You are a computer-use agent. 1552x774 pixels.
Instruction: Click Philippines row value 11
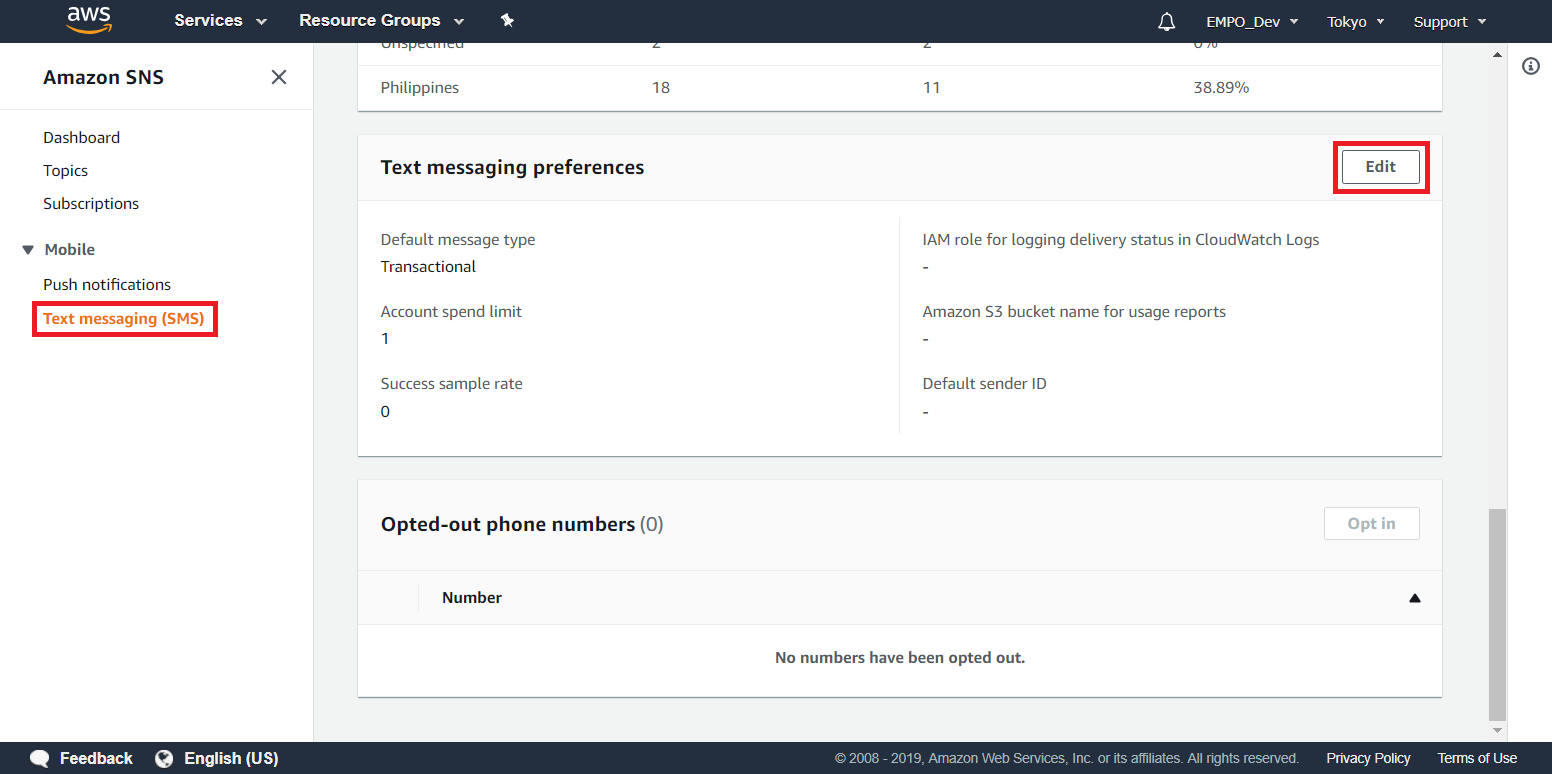pos(931,88)
